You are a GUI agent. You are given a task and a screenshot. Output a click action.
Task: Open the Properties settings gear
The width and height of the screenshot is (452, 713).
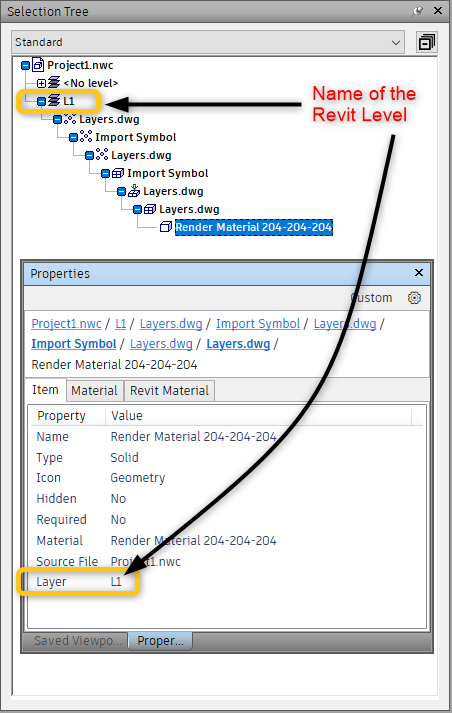pos(414,298)
